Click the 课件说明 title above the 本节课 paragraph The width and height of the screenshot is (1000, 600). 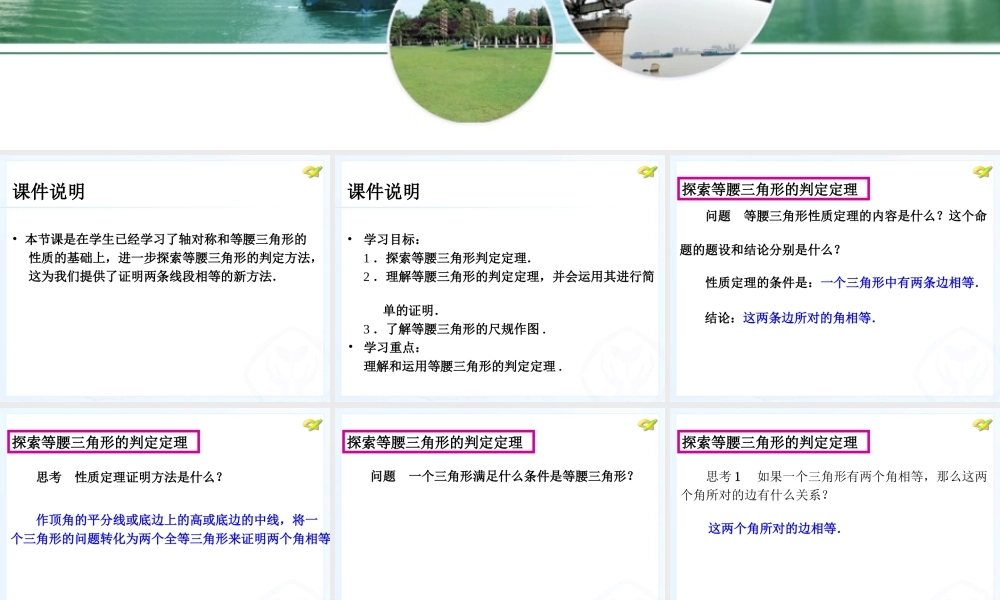pyautogui.click(x=48, y=191)
